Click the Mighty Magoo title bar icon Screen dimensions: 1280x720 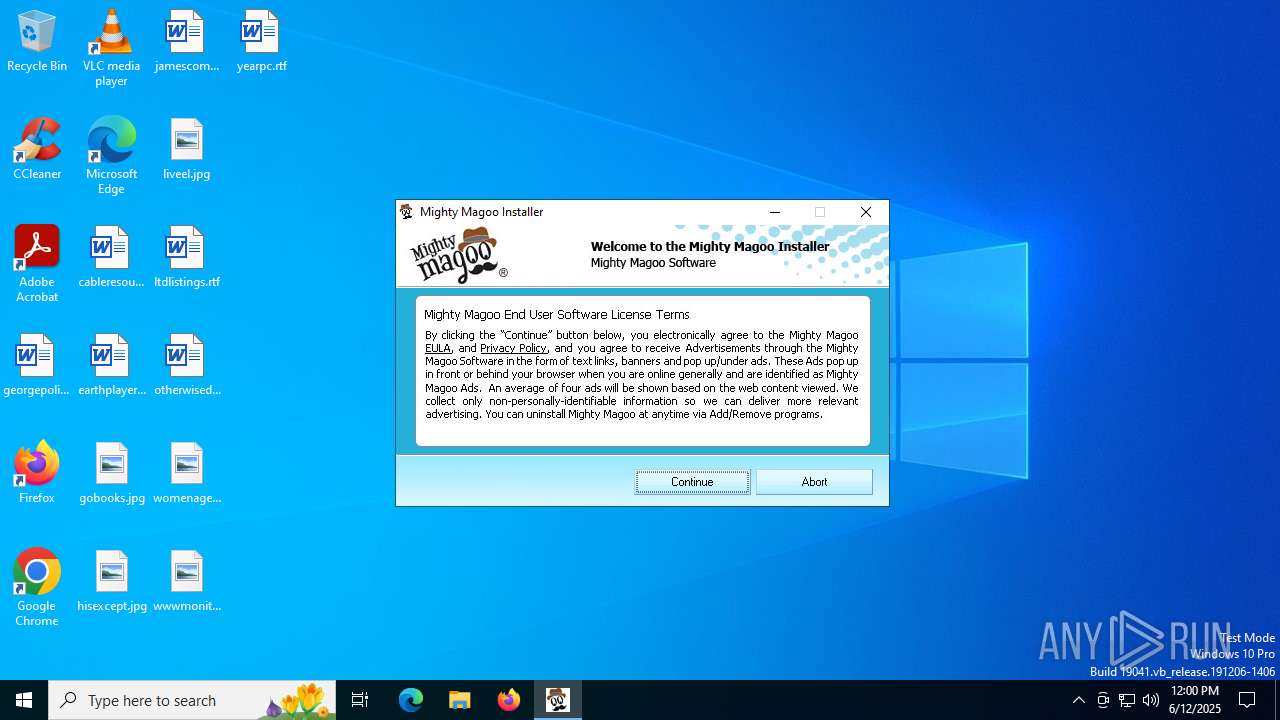(406, 212)
